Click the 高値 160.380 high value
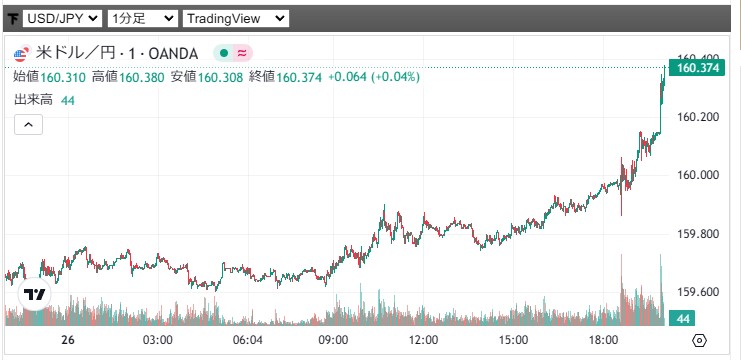741x360 pixels. click(x=128, y=77)
